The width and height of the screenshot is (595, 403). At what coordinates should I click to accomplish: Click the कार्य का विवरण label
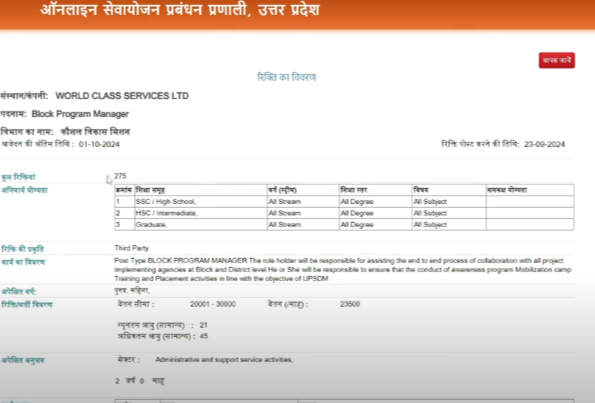(24, 262)
